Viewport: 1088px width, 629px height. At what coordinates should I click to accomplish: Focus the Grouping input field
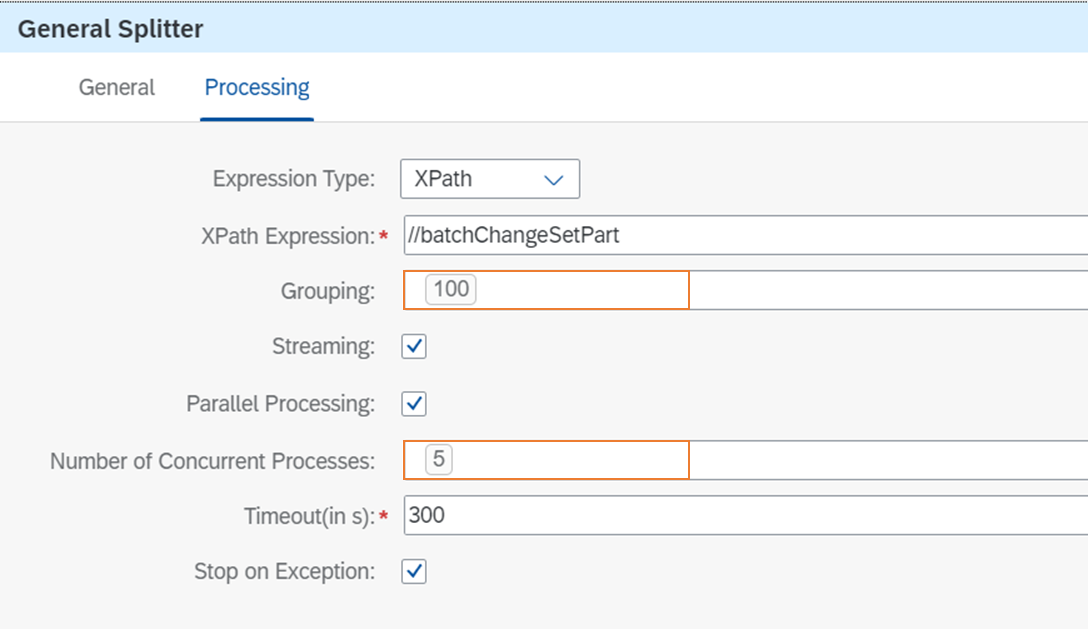(x=580, y=290)
